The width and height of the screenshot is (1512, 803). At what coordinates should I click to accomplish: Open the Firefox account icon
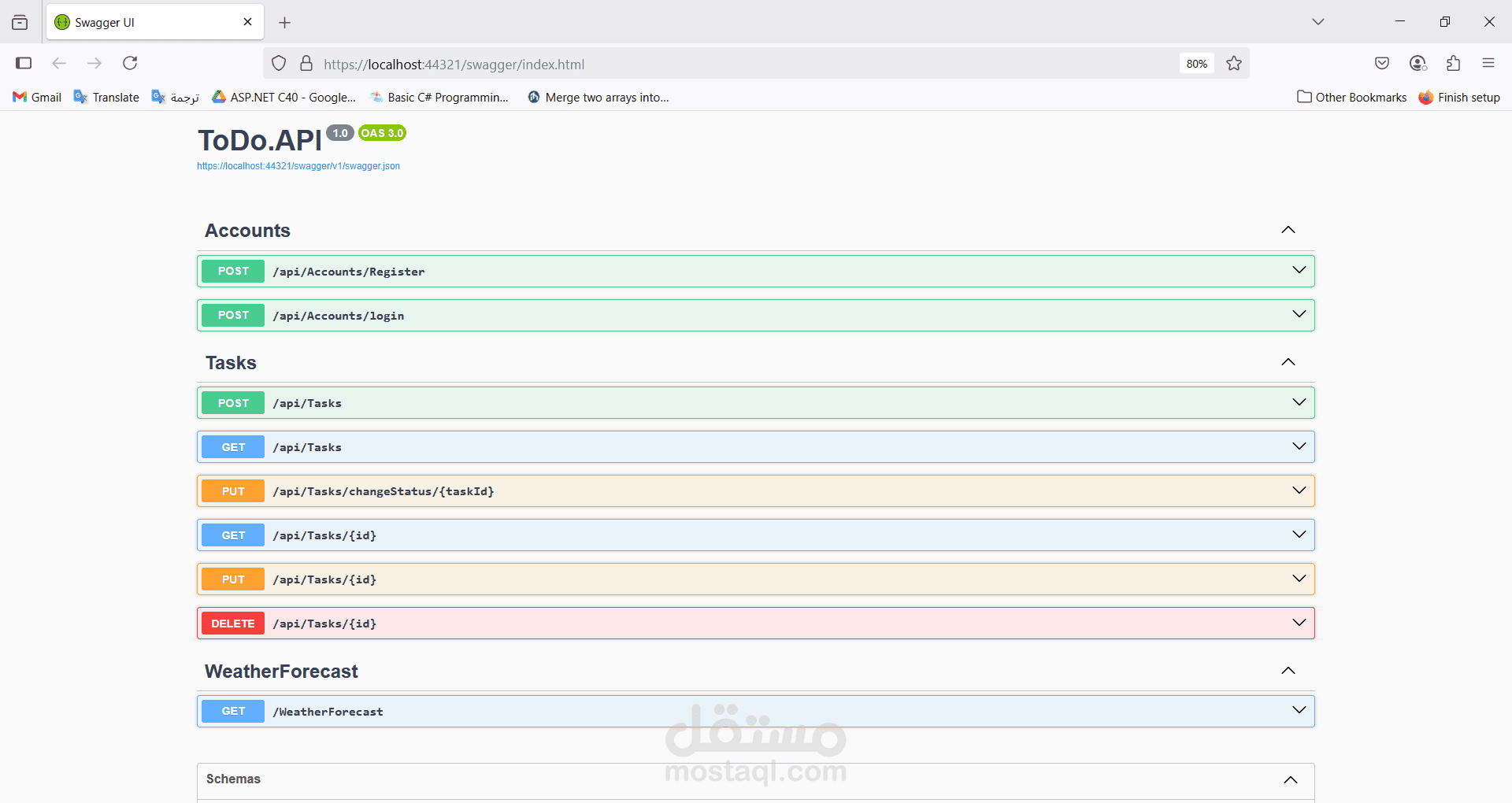coord(1417,63)
